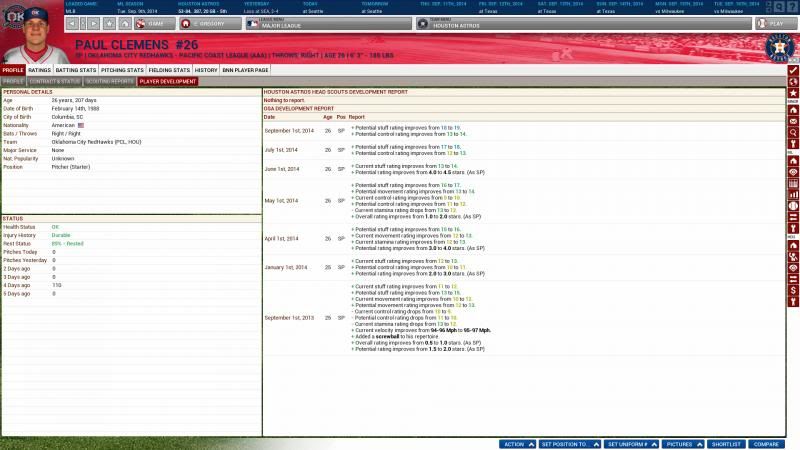Open the BNN Player Page tab
The image size is (800, 450).
pyautogui.click(x=245, y=70)
